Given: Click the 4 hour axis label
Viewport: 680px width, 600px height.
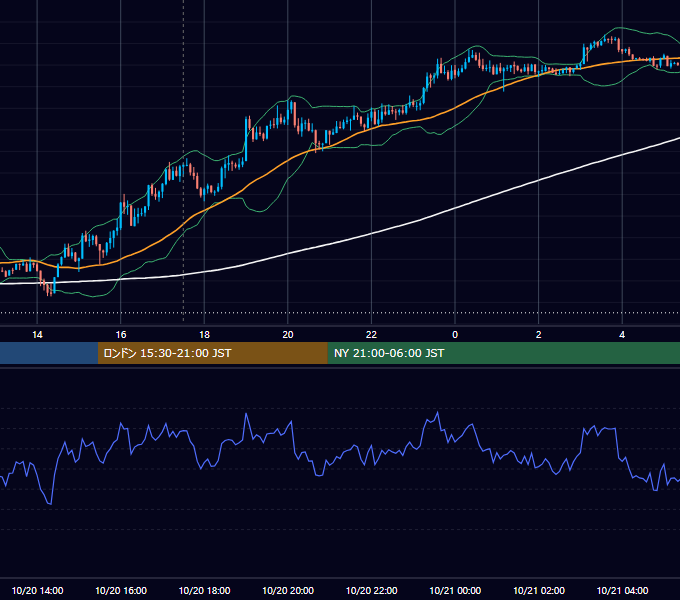Looking at the screenshot, I should (x=622, y=335).
